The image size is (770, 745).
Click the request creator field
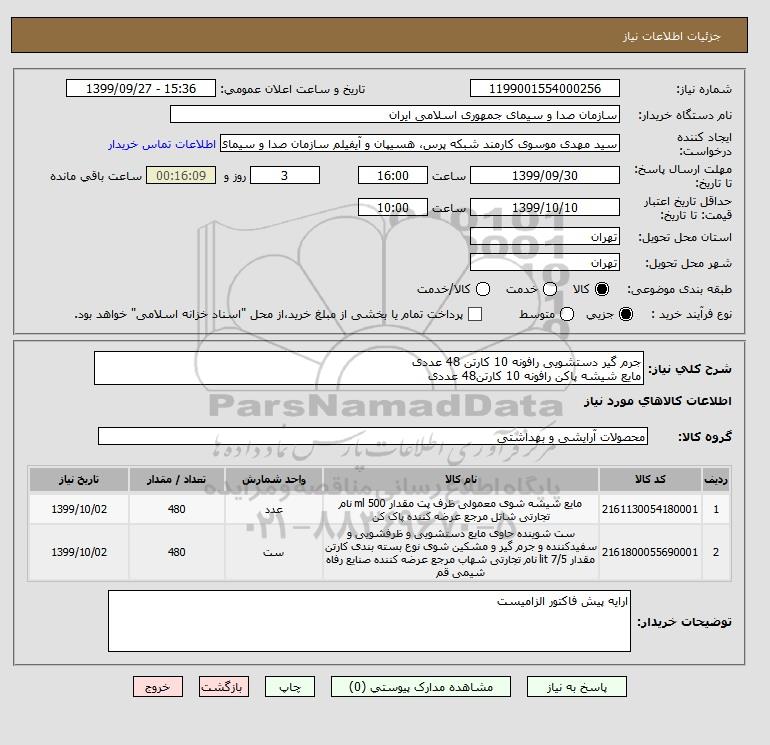coord(420,144)
